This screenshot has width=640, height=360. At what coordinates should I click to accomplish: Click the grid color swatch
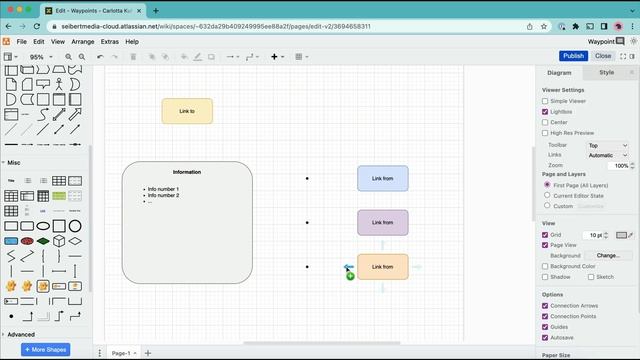(x=621, y=235)
